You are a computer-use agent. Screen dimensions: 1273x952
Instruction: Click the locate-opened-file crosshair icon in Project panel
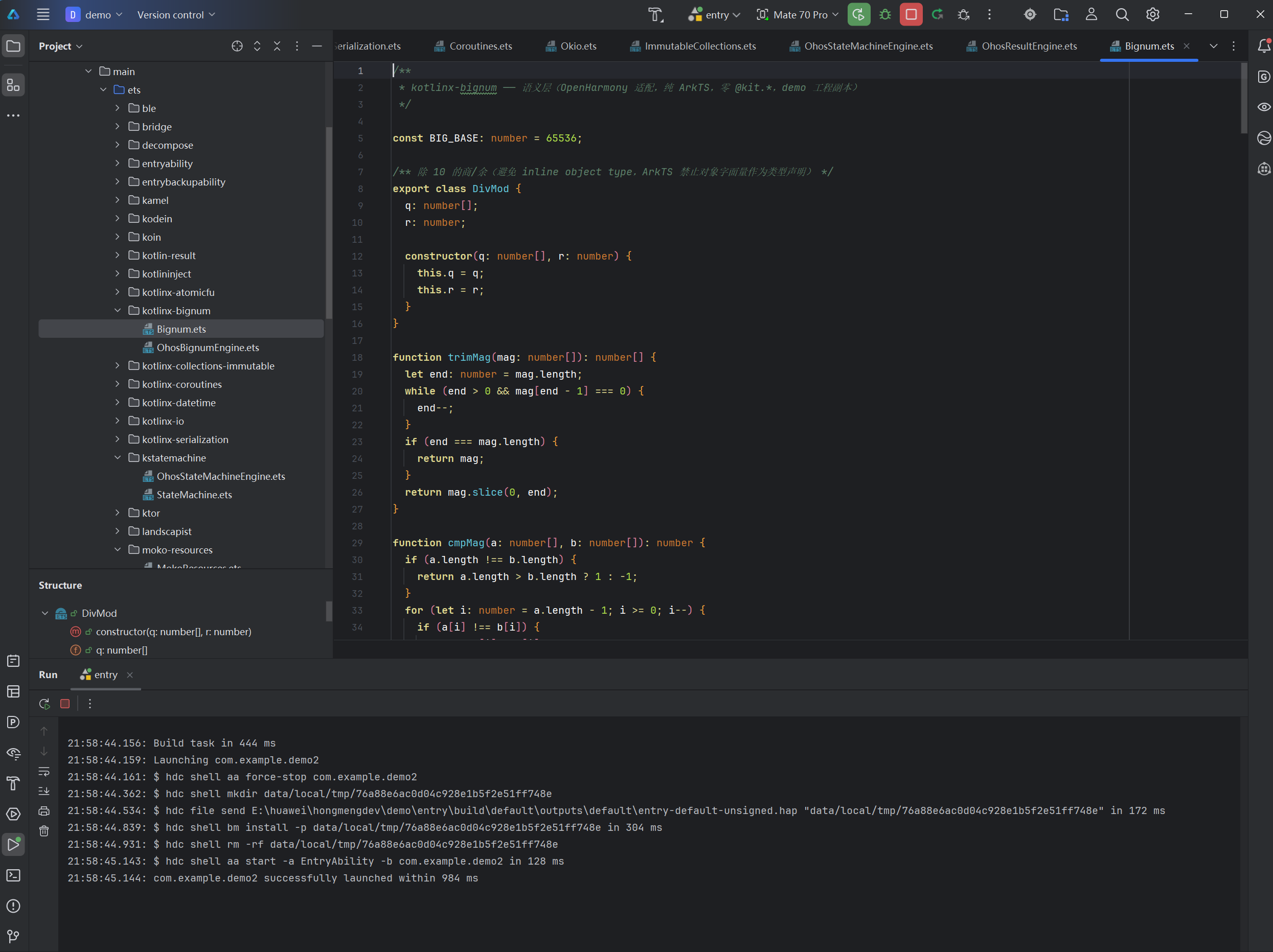(x=237, y=46)
